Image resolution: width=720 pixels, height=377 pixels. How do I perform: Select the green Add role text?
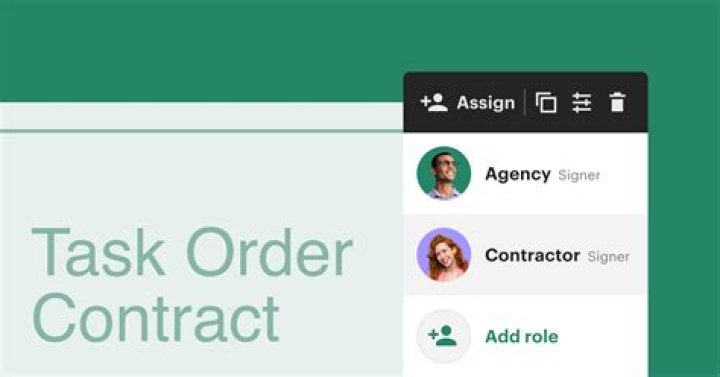point(522,337)
